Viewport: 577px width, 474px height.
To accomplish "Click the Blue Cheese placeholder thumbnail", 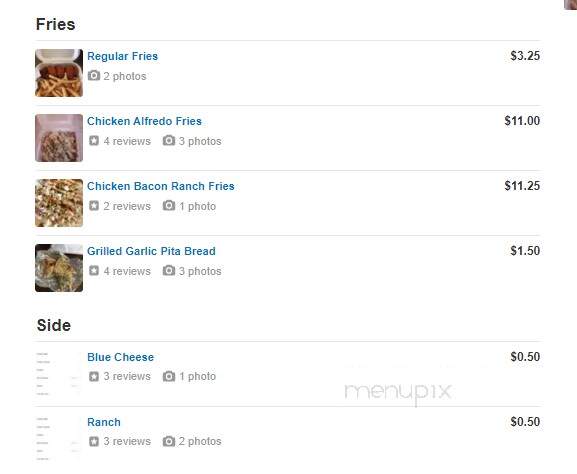I will (59, 374).
